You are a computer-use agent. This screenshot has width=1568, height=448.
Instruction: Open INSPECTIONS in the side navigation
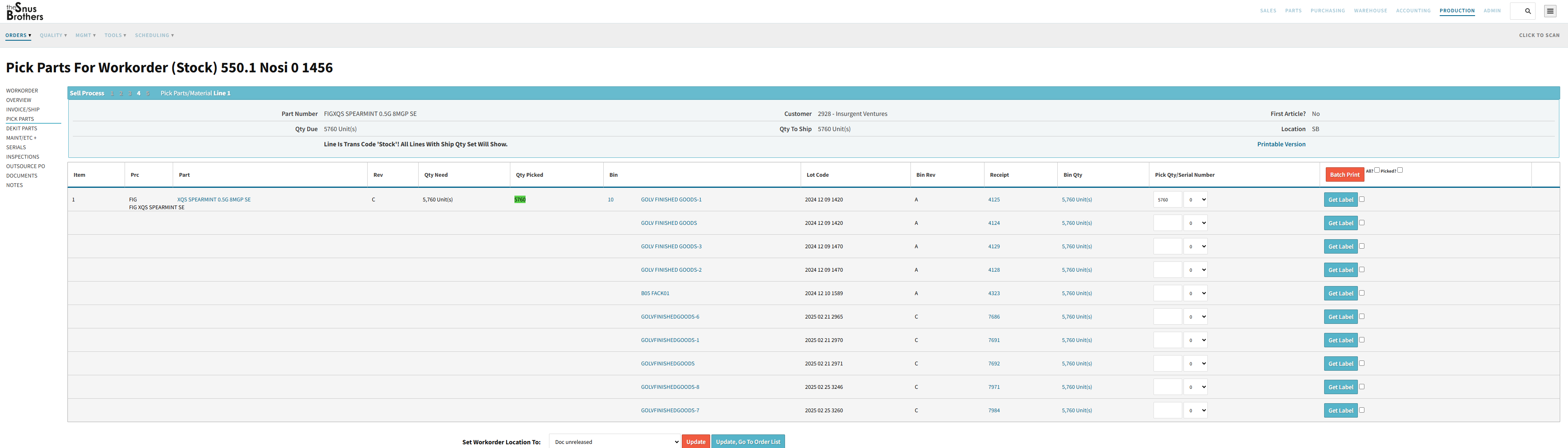click(23, 157)
